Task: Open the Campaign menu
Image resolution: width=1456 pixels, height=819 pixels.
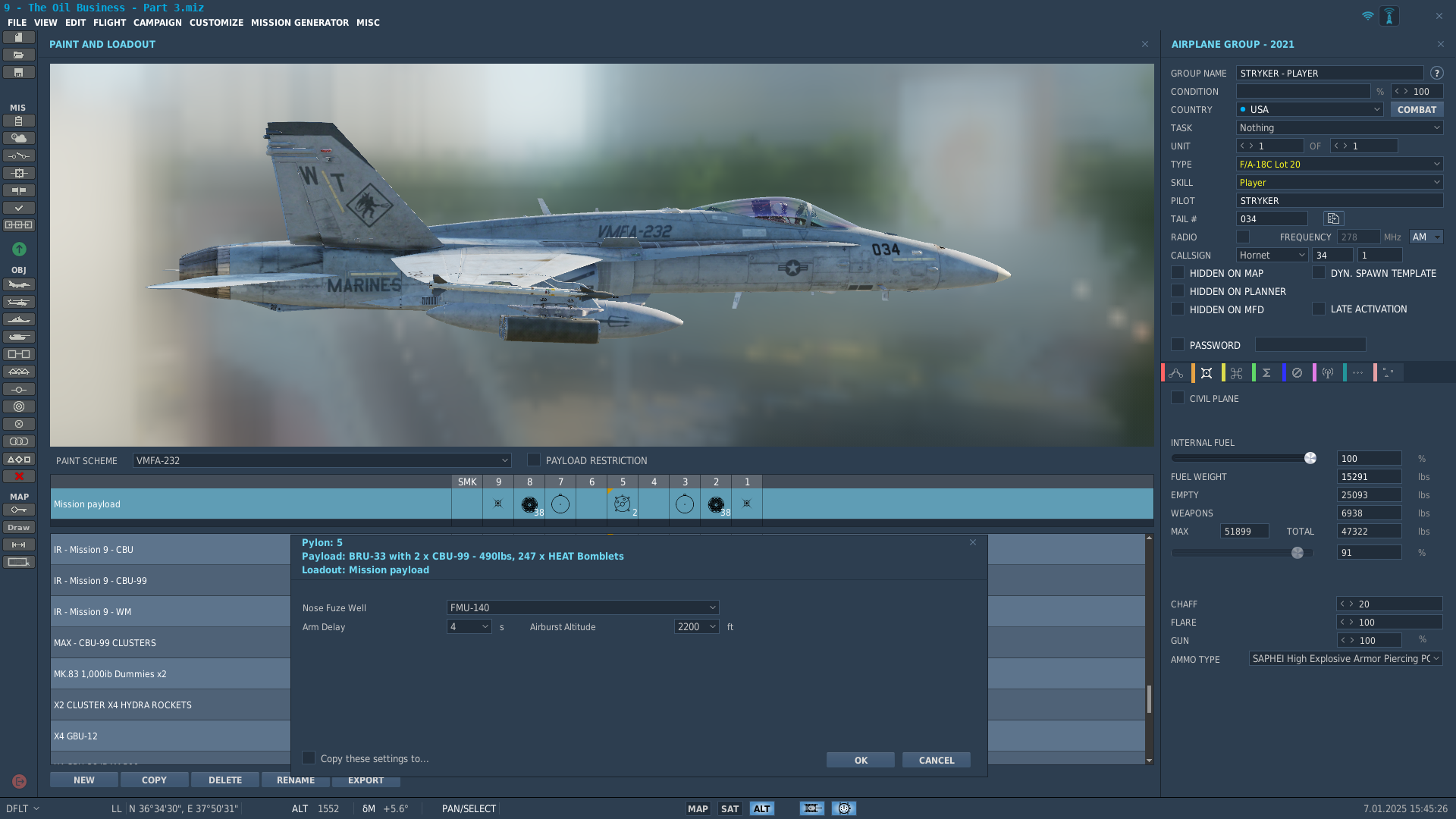Action: coord(158,23)
